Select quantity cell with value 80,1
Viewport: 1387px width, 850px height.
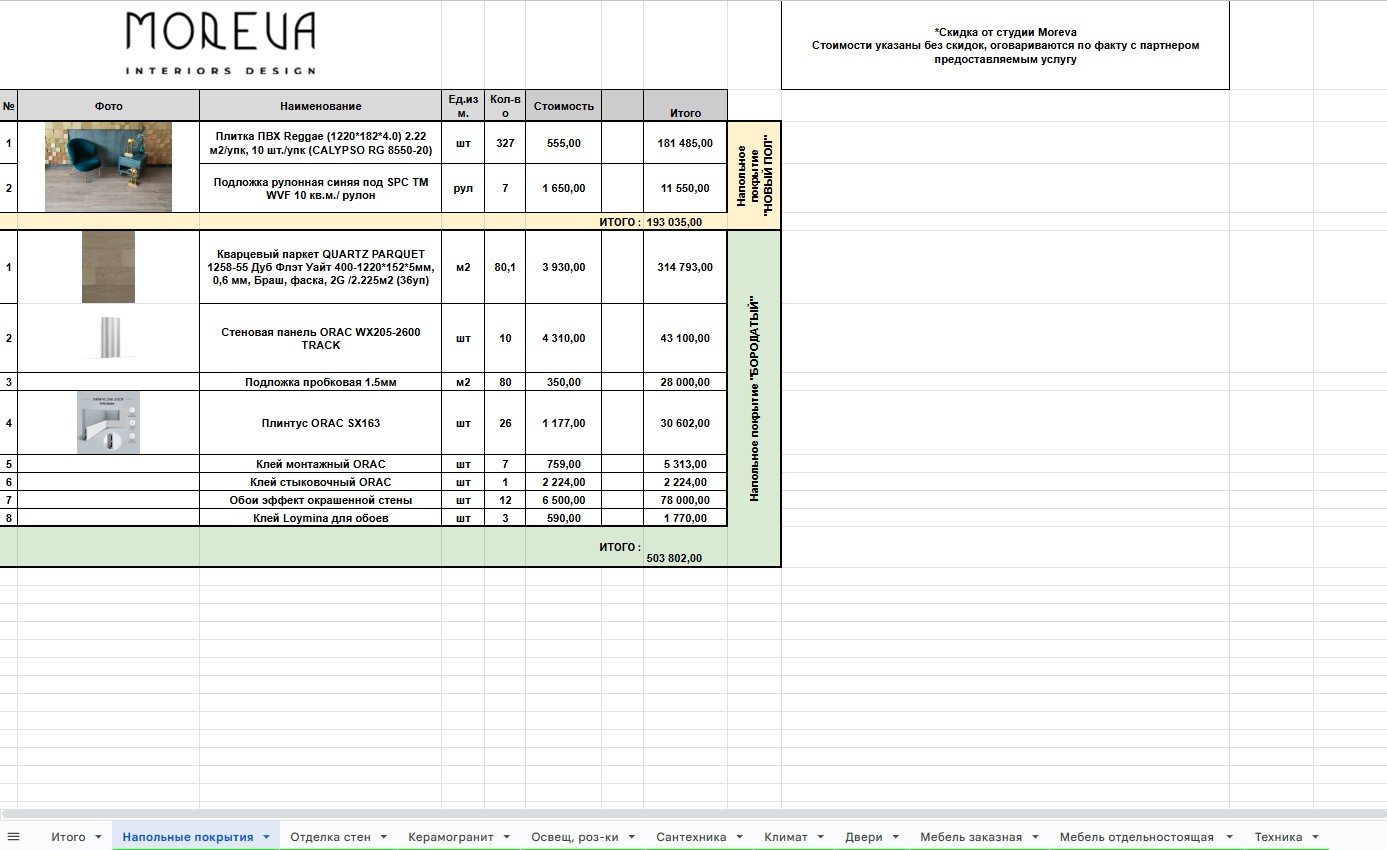[505, 267]
